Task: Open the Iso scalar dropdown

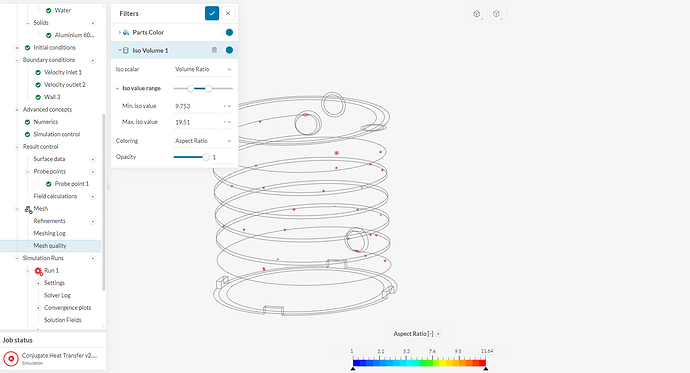Action: click(x=203, y=69)
